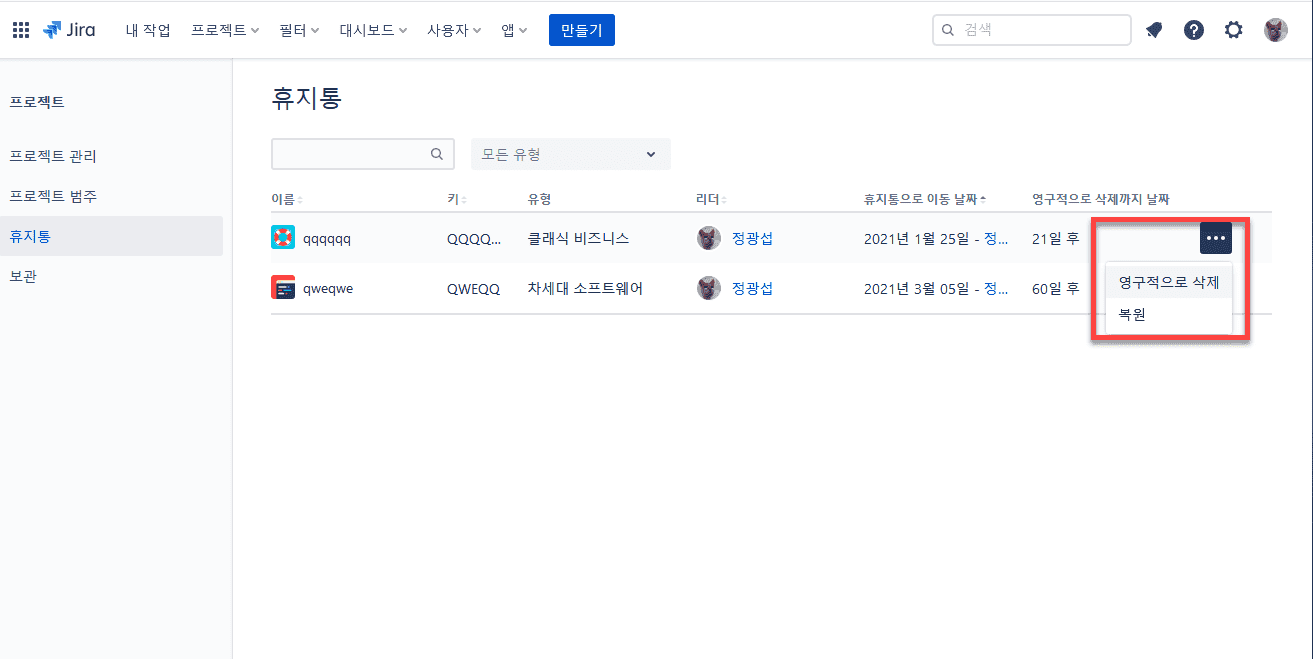Open the 모든 유형 type filter dropdown
The width and height of the screenshot is (1313, 659).
tap(571, 154)
